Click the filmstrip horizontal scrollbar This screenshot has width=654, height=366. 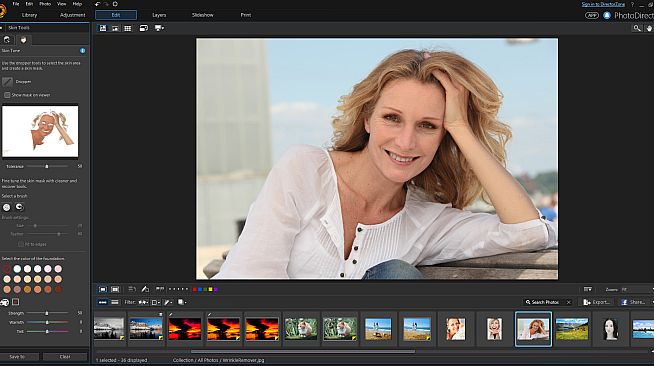coord(302,351)
